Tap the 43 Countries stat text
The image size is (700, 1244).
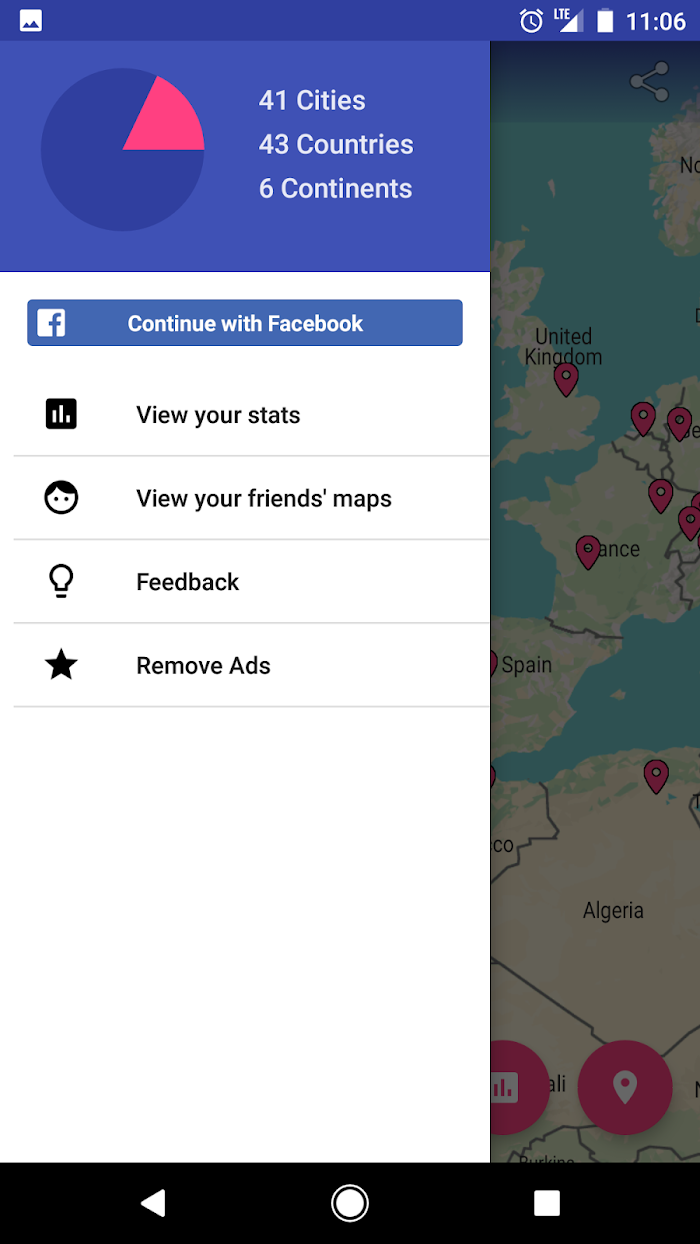pyautogui.click(x=336, y=144)
